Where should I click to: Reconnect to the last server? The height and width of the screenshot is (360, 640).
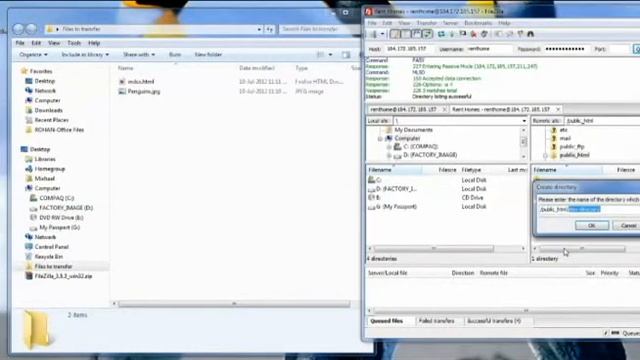(x=484, y=34)
